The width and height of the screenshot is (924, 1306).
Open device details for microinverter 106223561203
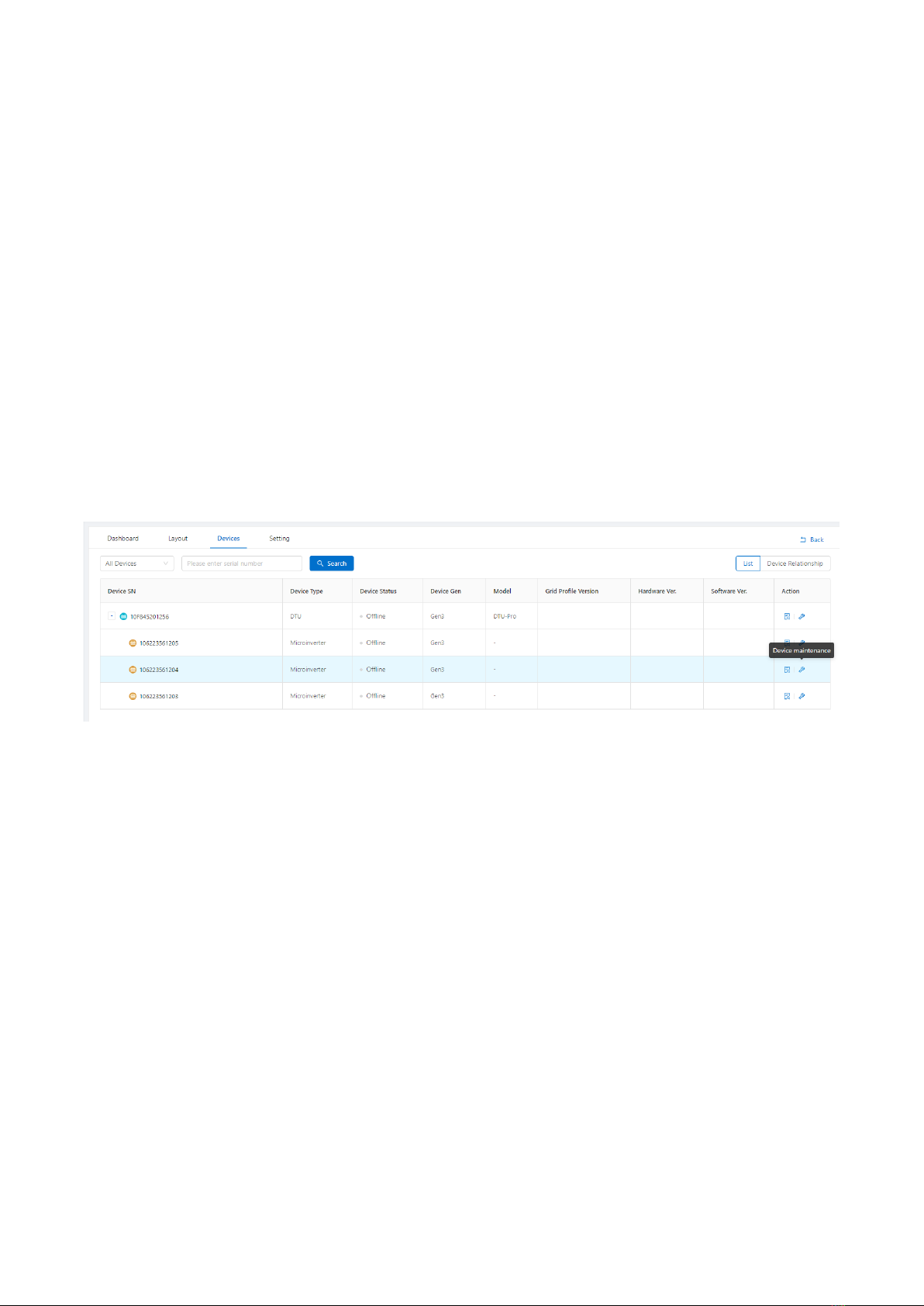coord(787,696)
